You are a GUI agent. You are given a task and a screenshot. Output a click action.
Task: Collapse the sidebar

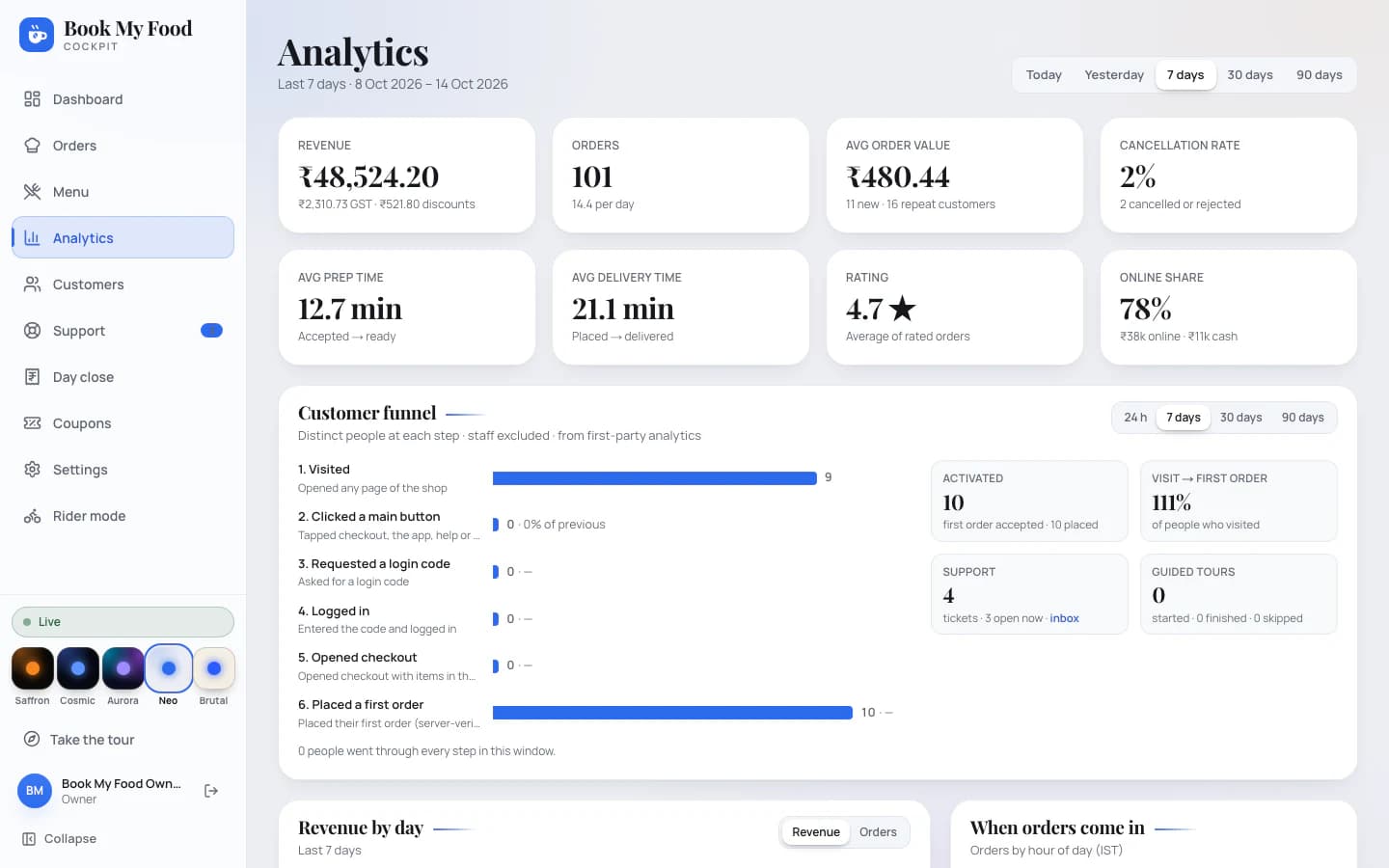tap(123, 839)
